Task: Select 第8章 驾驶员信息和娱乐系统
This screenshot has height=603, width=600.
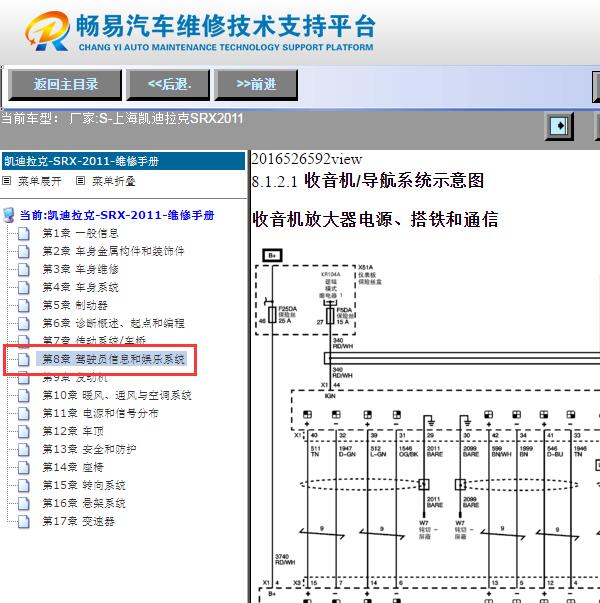Action: (x=113, y=359)
